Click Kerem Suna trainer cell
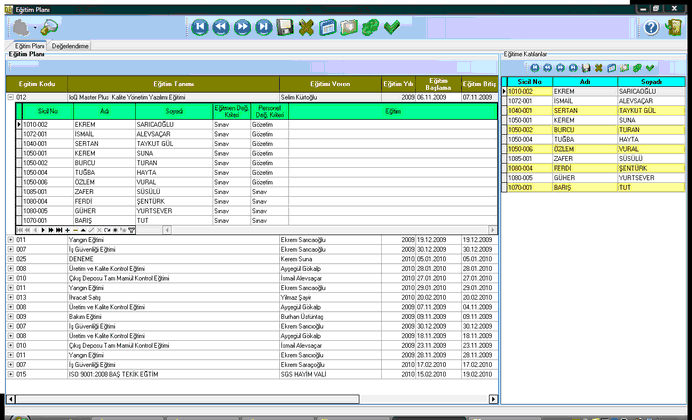 [x=331, y=259]
